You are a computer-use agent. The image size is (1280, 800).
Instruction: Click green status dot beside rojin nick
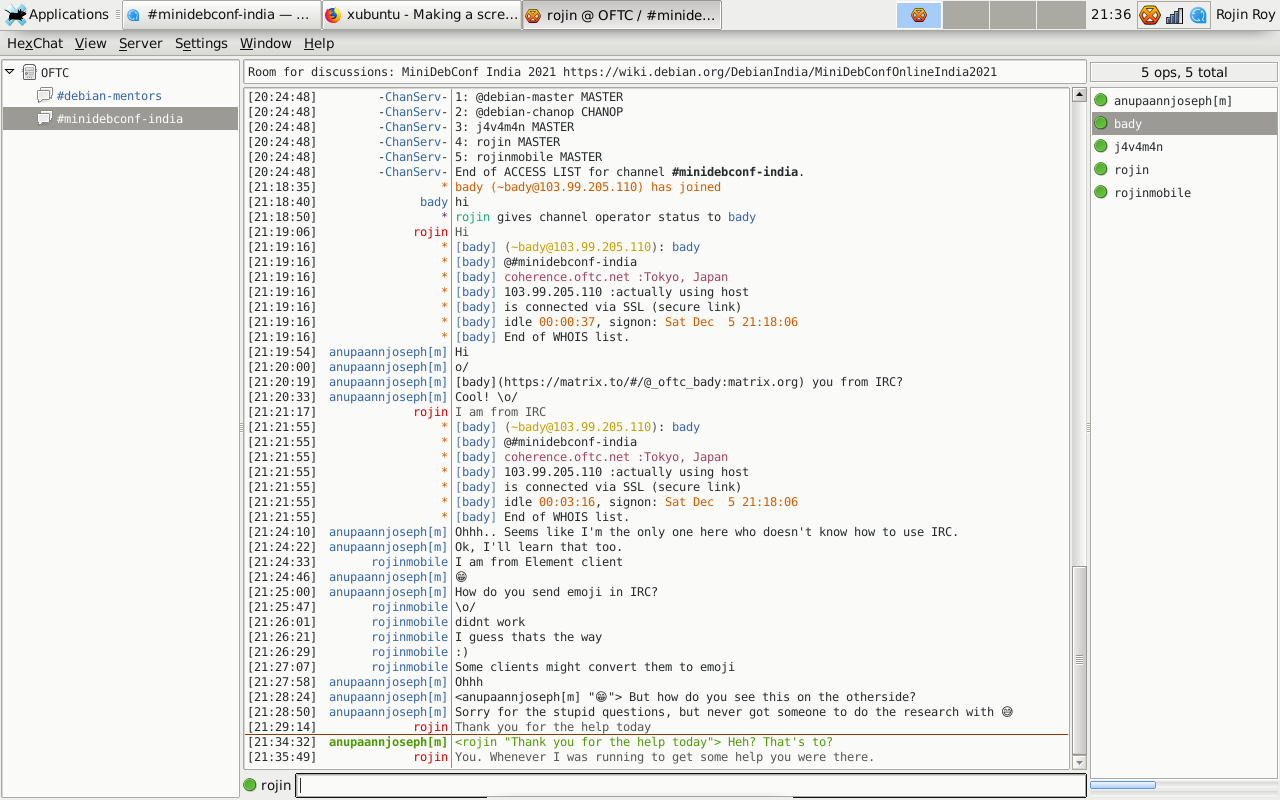tap(250, 785)
